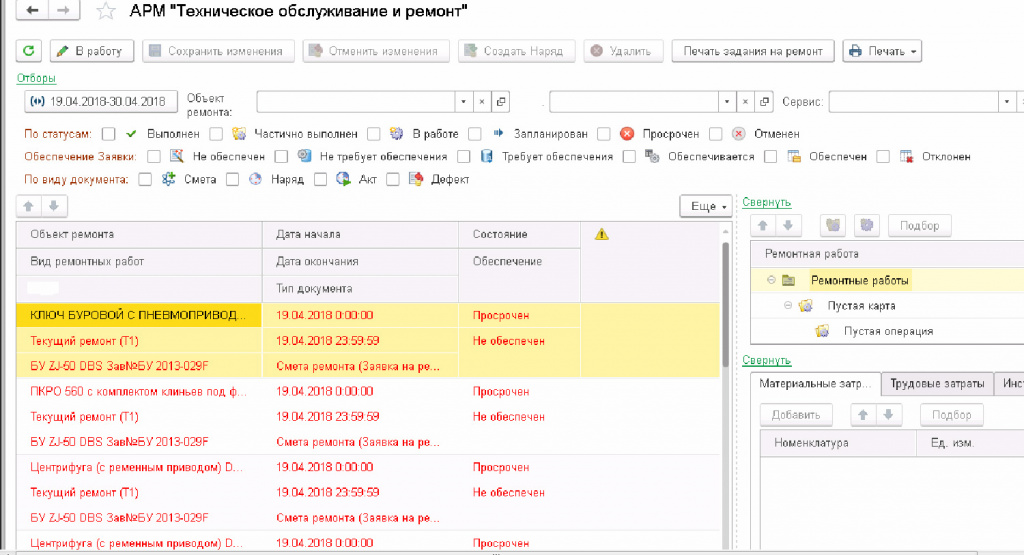Click move down arrow above repair list
Image resolution: width=1024 pixels, height=555 pixels.
click(53, 206)
